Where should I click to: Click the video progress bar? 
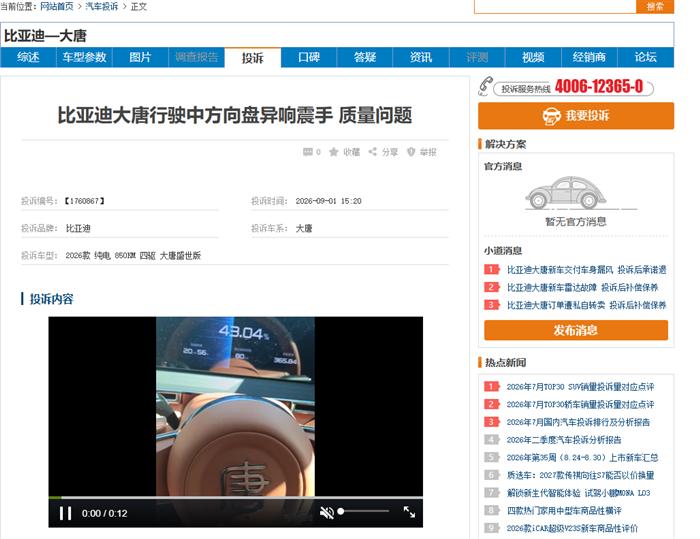coord(235,497)
